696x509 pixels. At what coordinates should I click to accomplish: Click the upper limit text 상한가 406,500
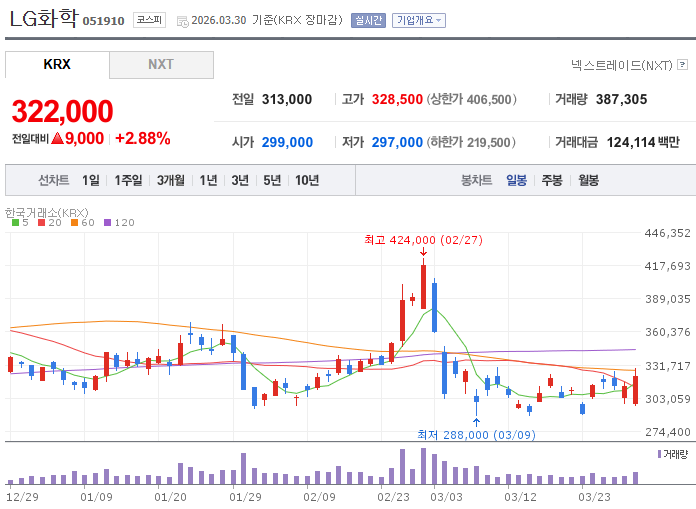coord(472,99)
